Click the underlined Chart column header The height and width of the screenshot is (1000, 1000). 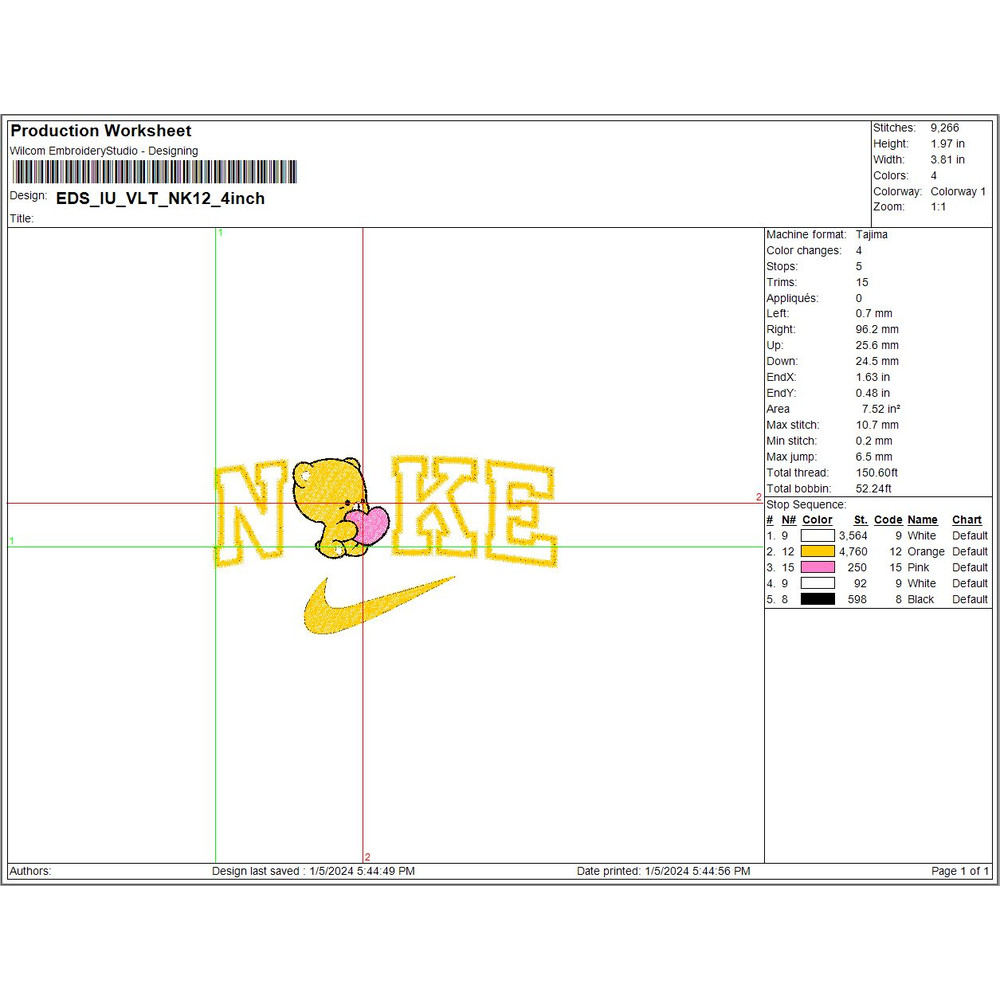tap(966, 520)
